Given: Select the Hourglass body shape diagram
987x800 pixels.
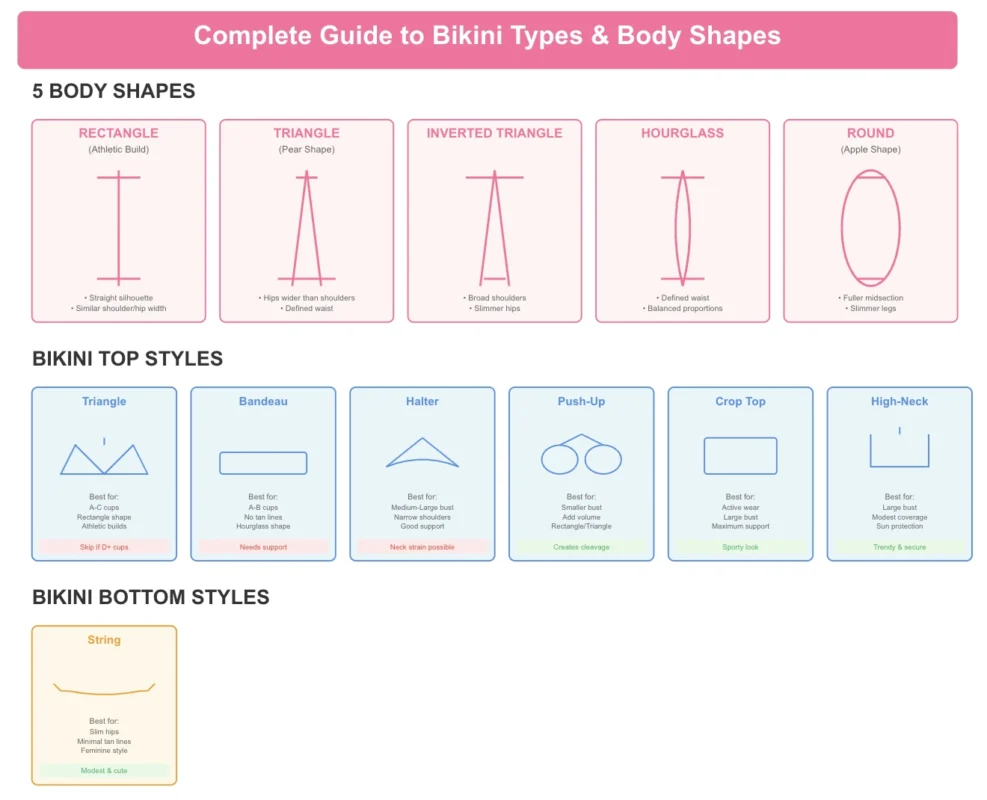Looking at the screenshot, I should pyautogui.click(x=682, y=228).
